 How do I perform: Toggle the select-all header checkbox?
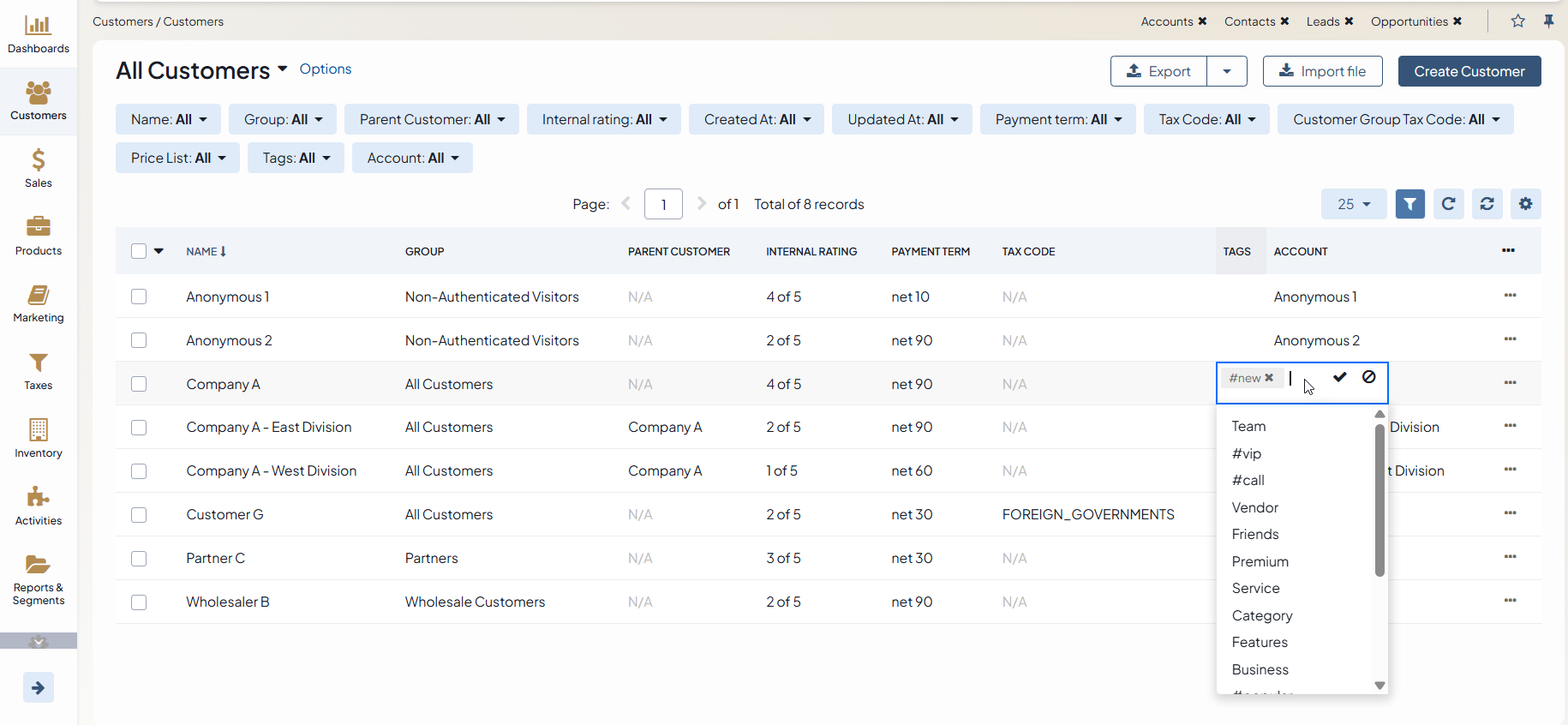point(139,251)
